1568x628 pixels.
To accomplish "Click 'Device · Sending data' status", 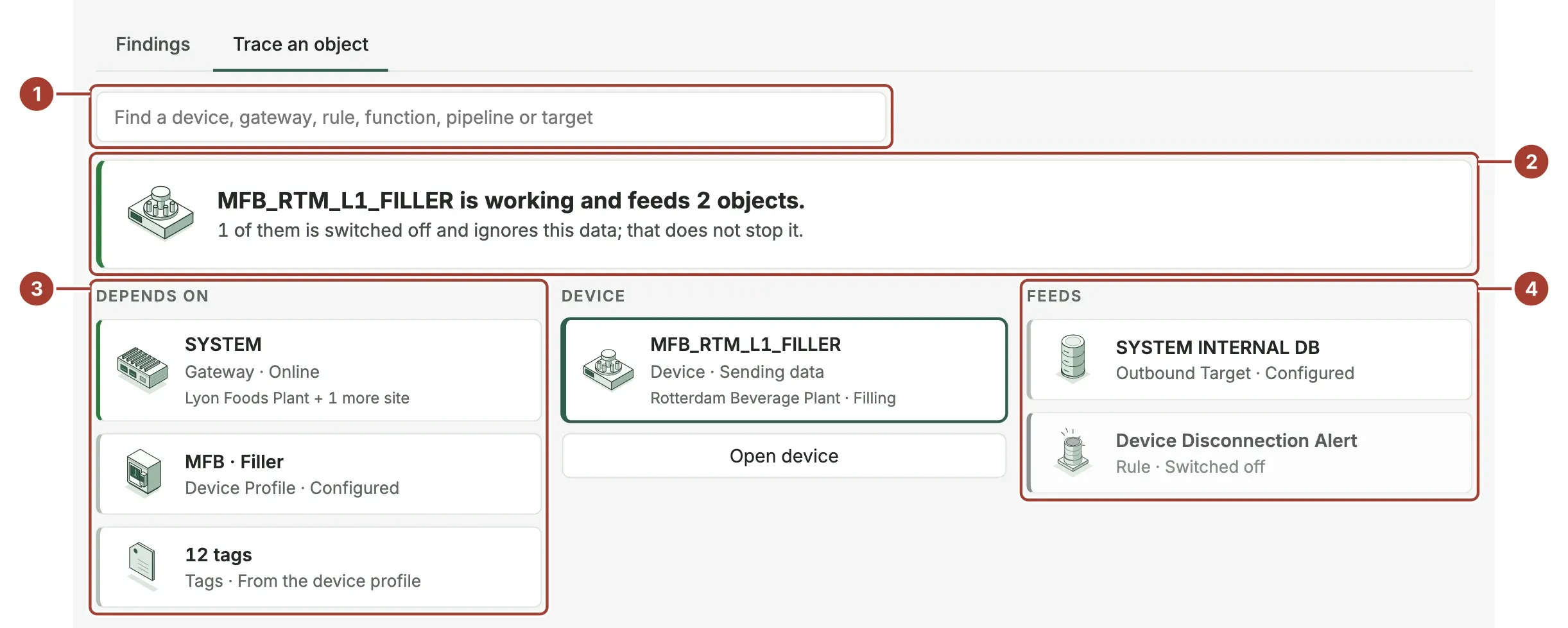I will click(x=737, y=372).
